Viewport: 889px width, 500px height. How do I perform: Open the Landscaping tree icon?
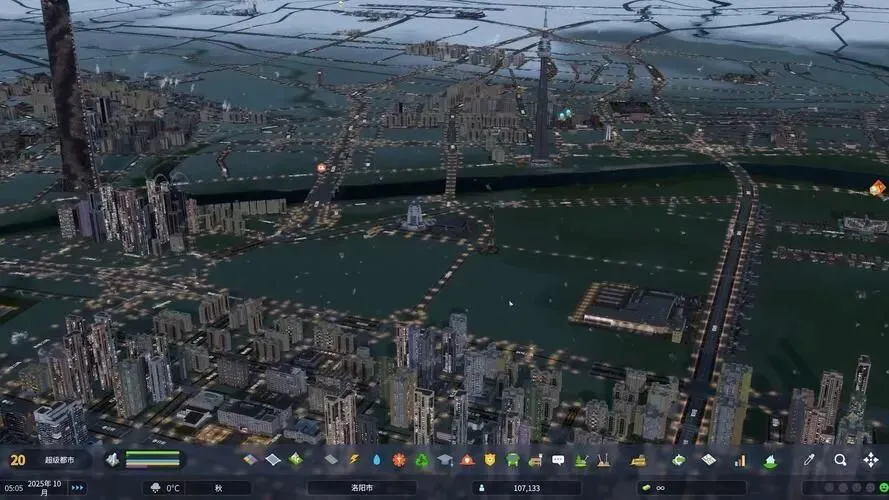pos(581,460)
